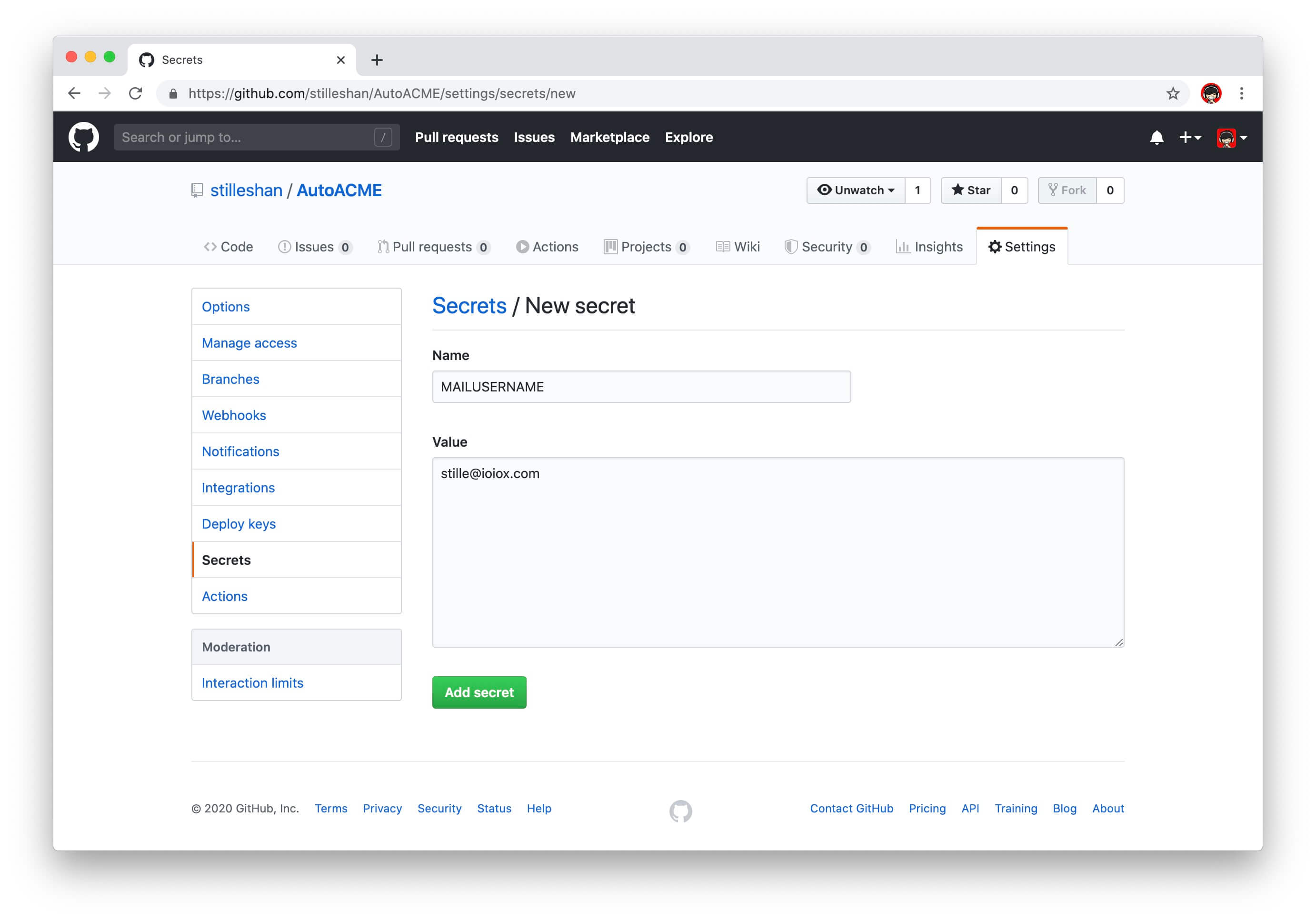Viewport: 1316px width, 921px height.
Task: Switch to the Code tab
Action: tap(229, 247)
